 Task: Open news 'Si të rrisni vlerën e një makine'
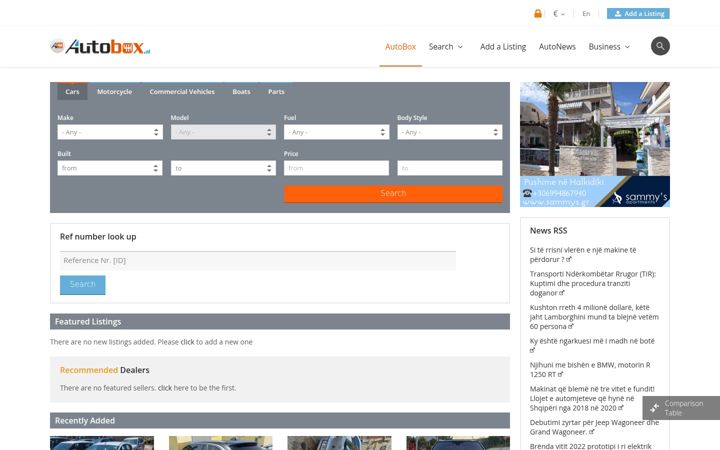pos(583,254)
